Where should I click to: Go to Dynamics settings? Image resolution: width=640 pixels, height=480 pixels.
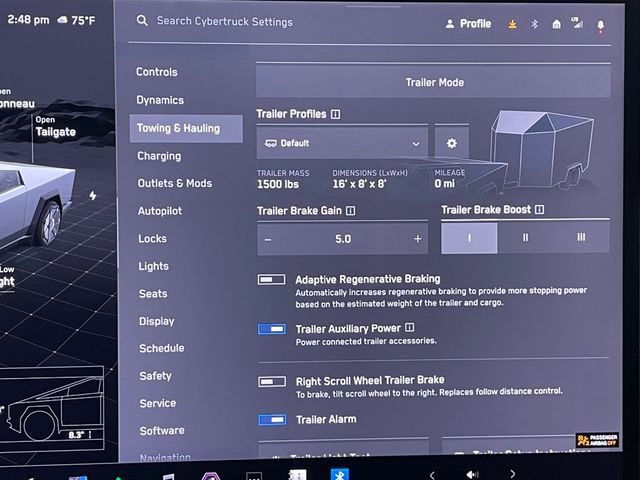pos(160,100)
